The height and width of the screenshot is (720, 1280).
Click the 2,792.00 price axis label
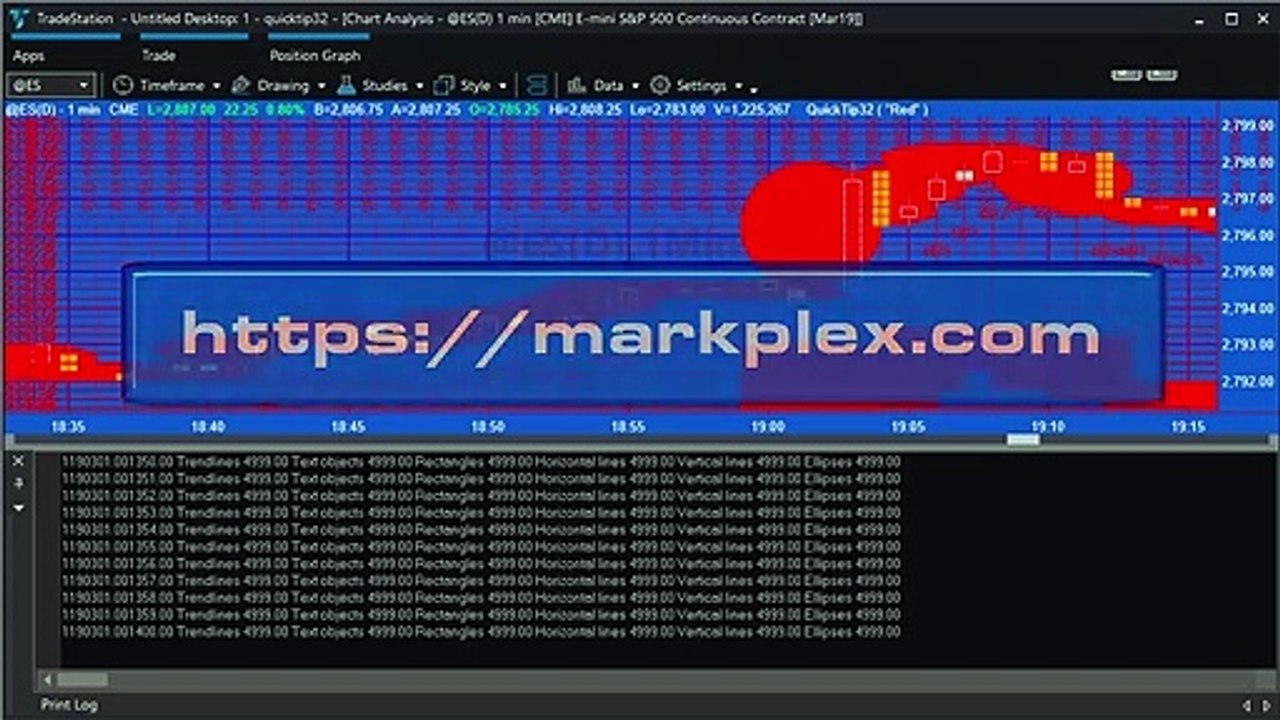tap(1247, 381)
